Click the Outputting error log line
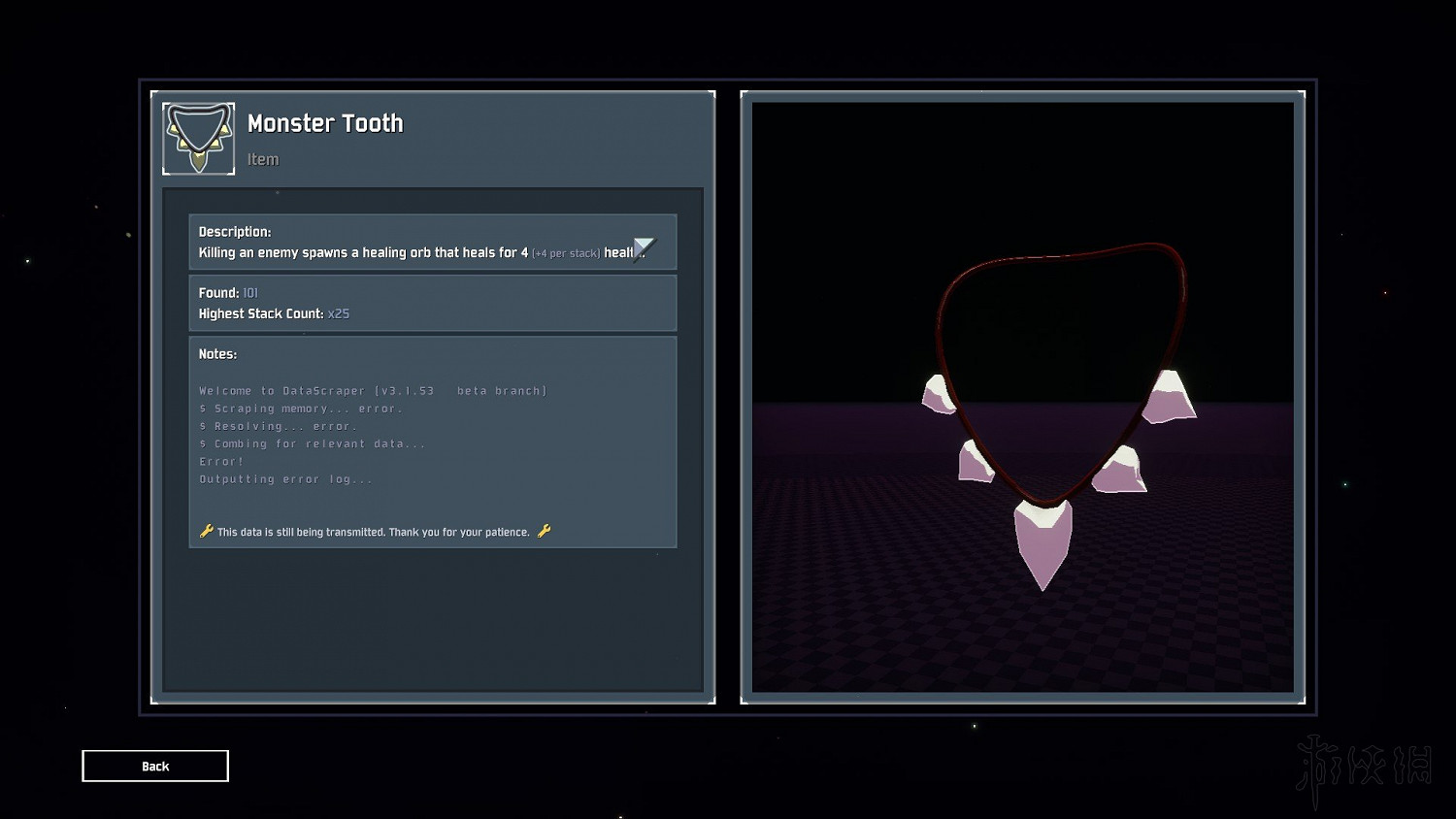 coord(285,479)
